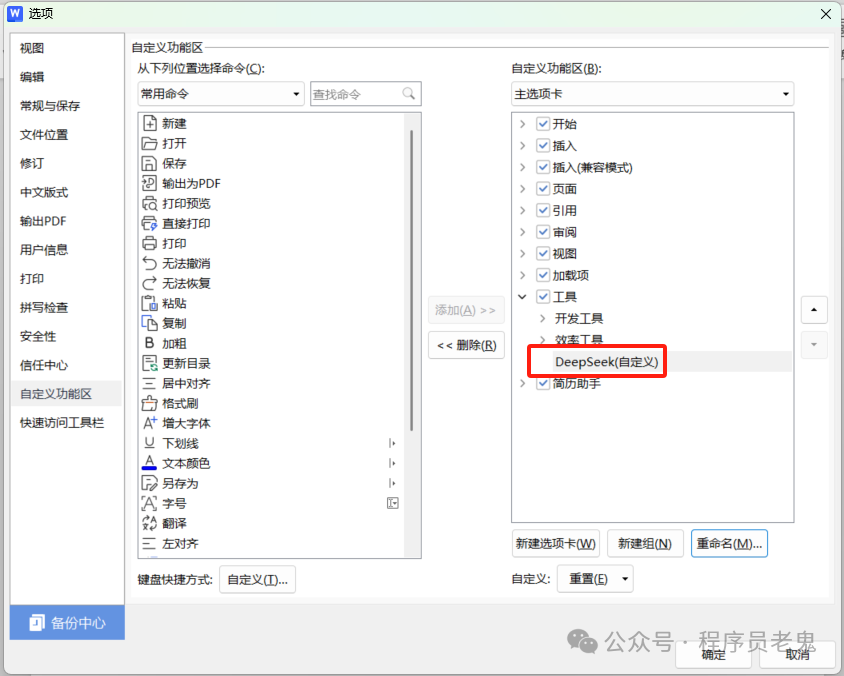Viewport: 844px width, 676px height.
Task: Toggle the 审阅 checkbox
Action: click(x=543, y=231)
